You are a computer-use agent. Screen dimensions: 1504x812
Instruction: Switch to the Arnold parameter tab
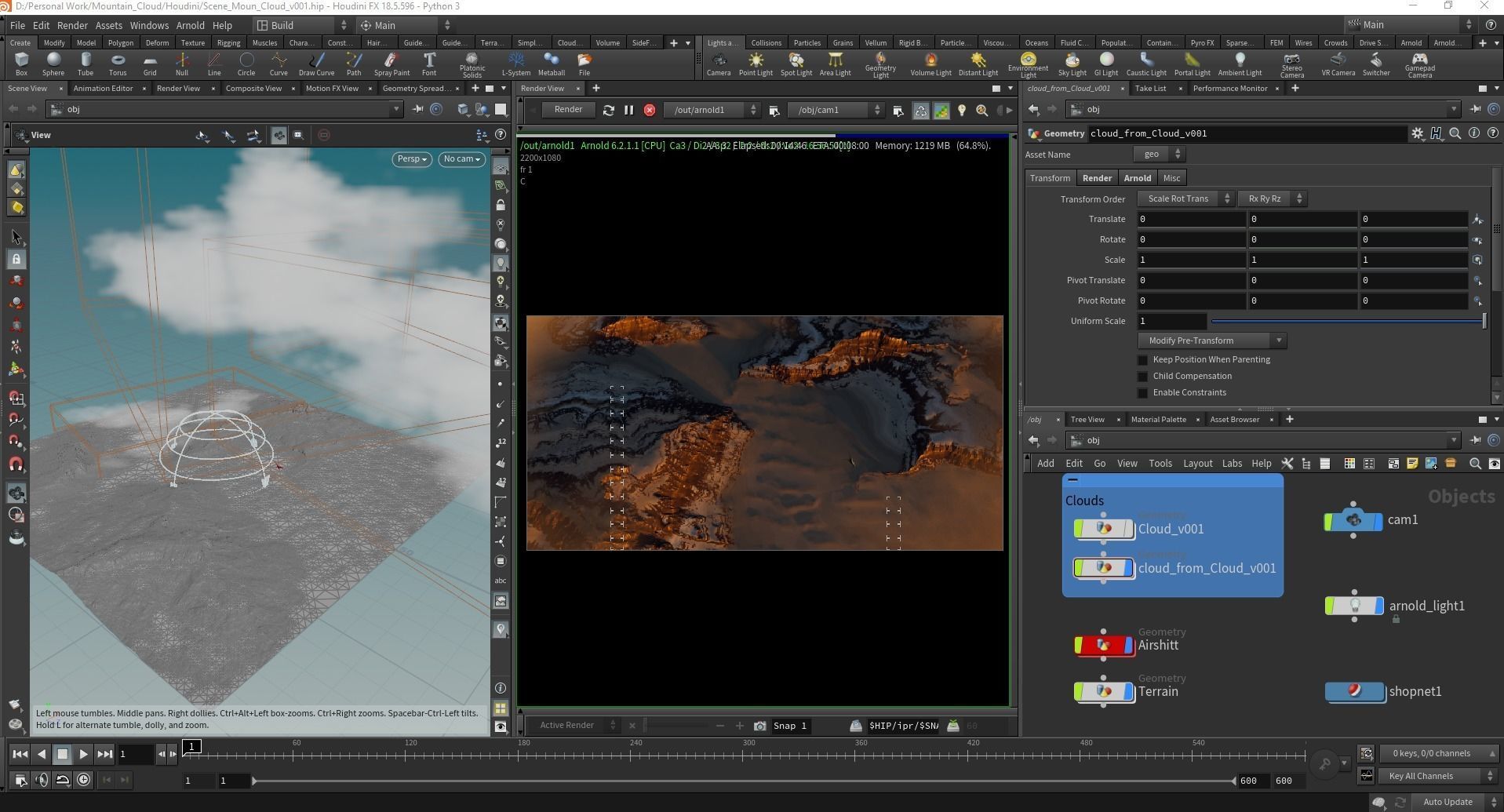click(x=1137, y=178)
